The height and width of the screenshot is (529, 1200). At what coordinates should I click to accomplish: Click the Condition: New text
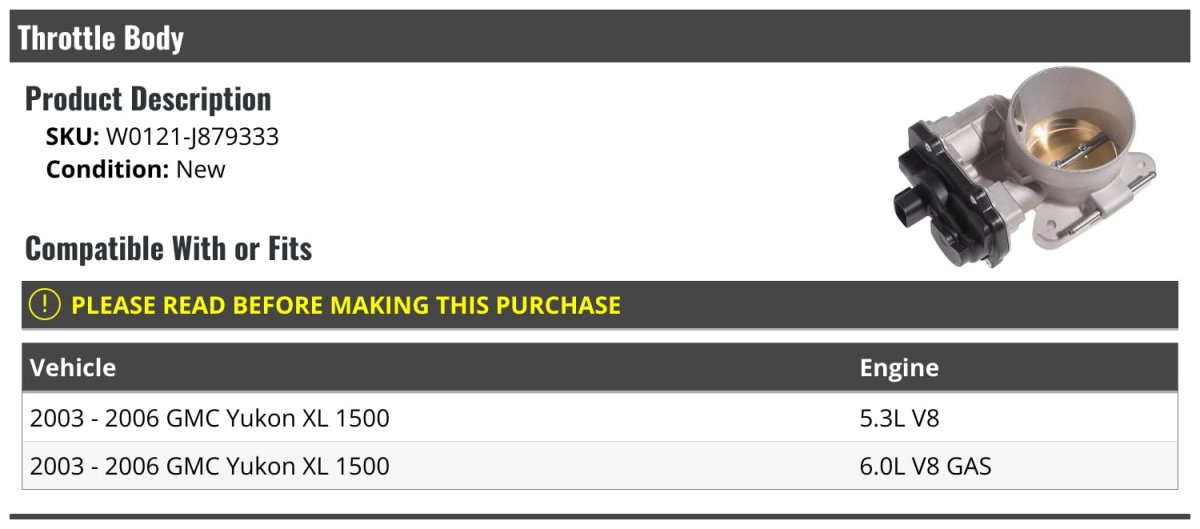[135, 169]
